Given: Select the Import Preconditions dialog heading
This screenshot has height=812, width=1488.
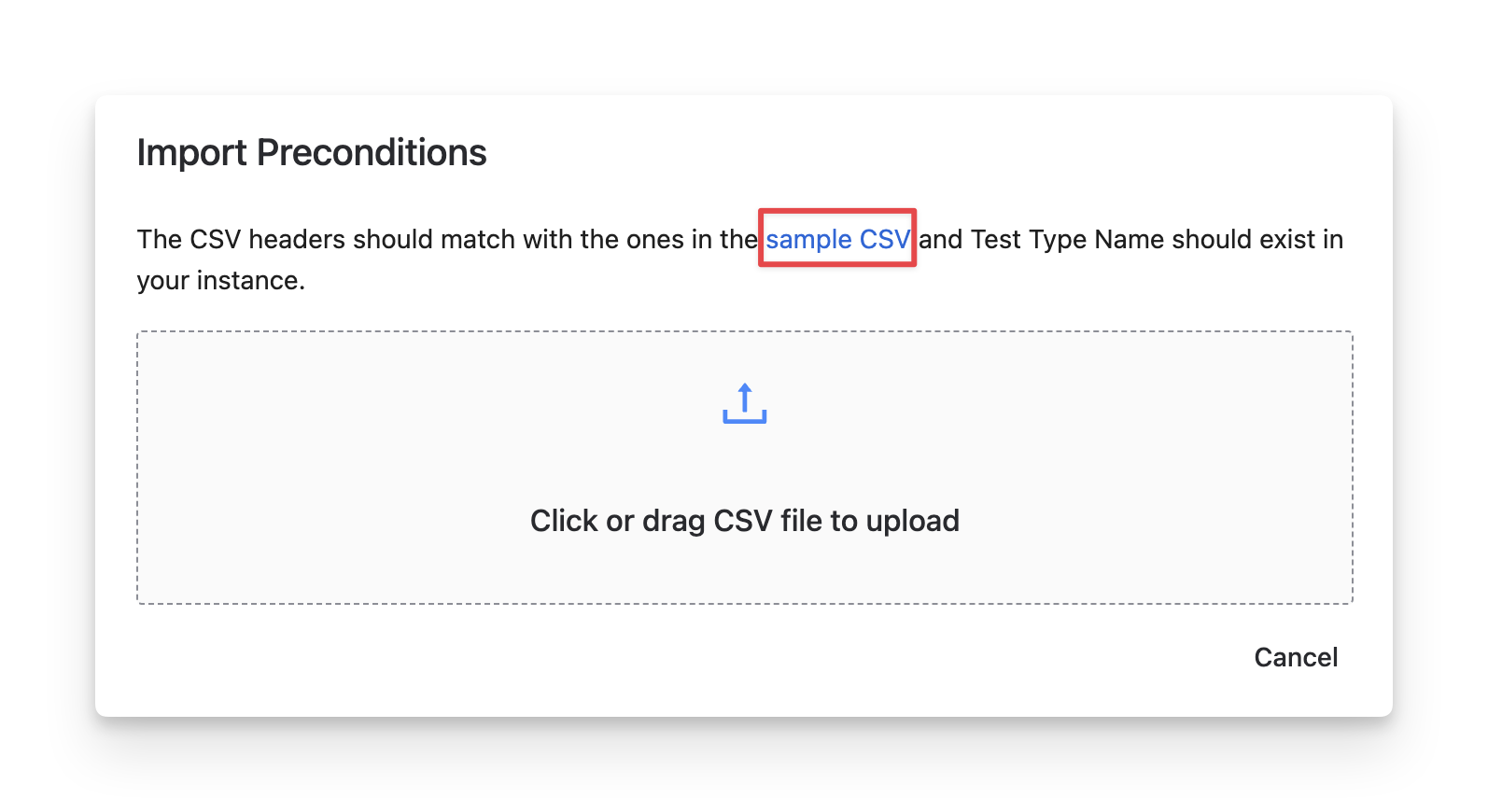Looking at the screenshot, I should 312,153.
